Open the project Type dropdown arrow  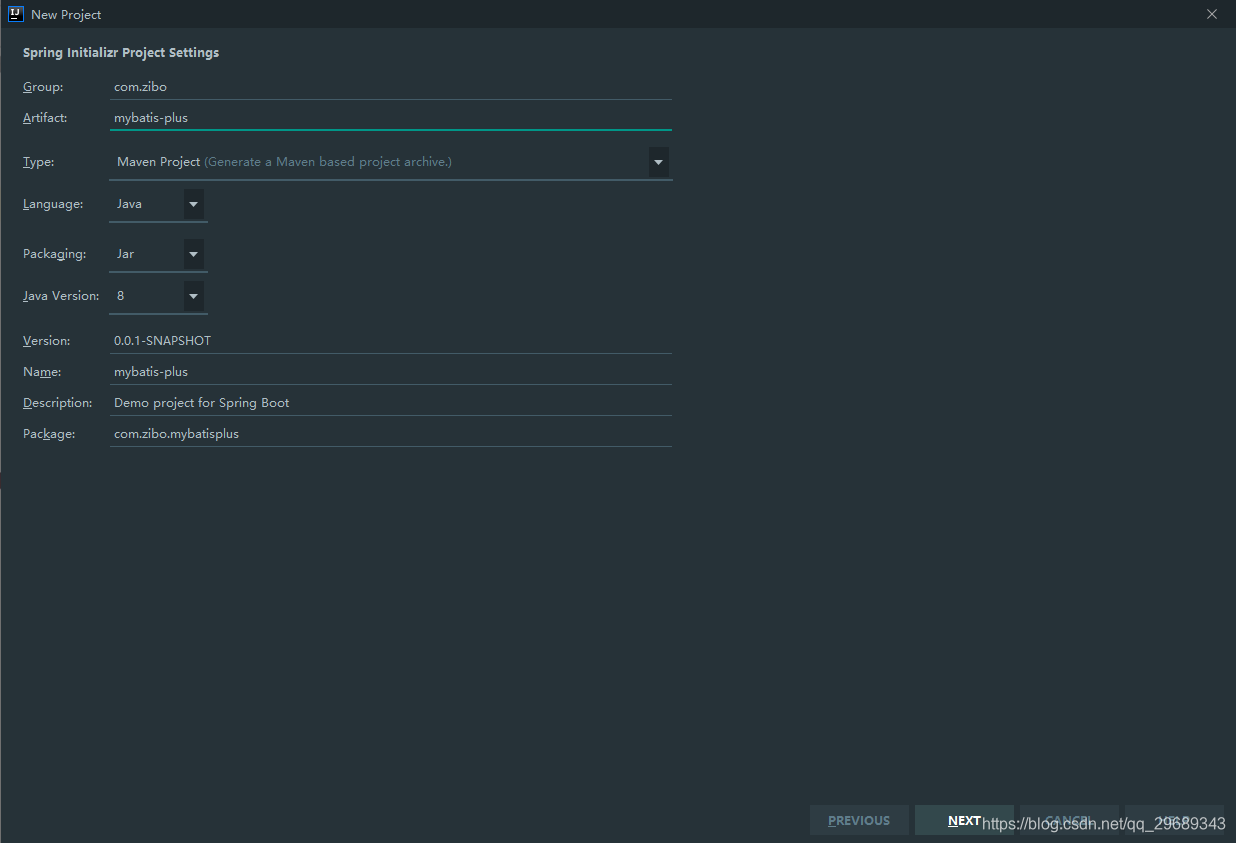pyautogui.click(x=658, y=162)
